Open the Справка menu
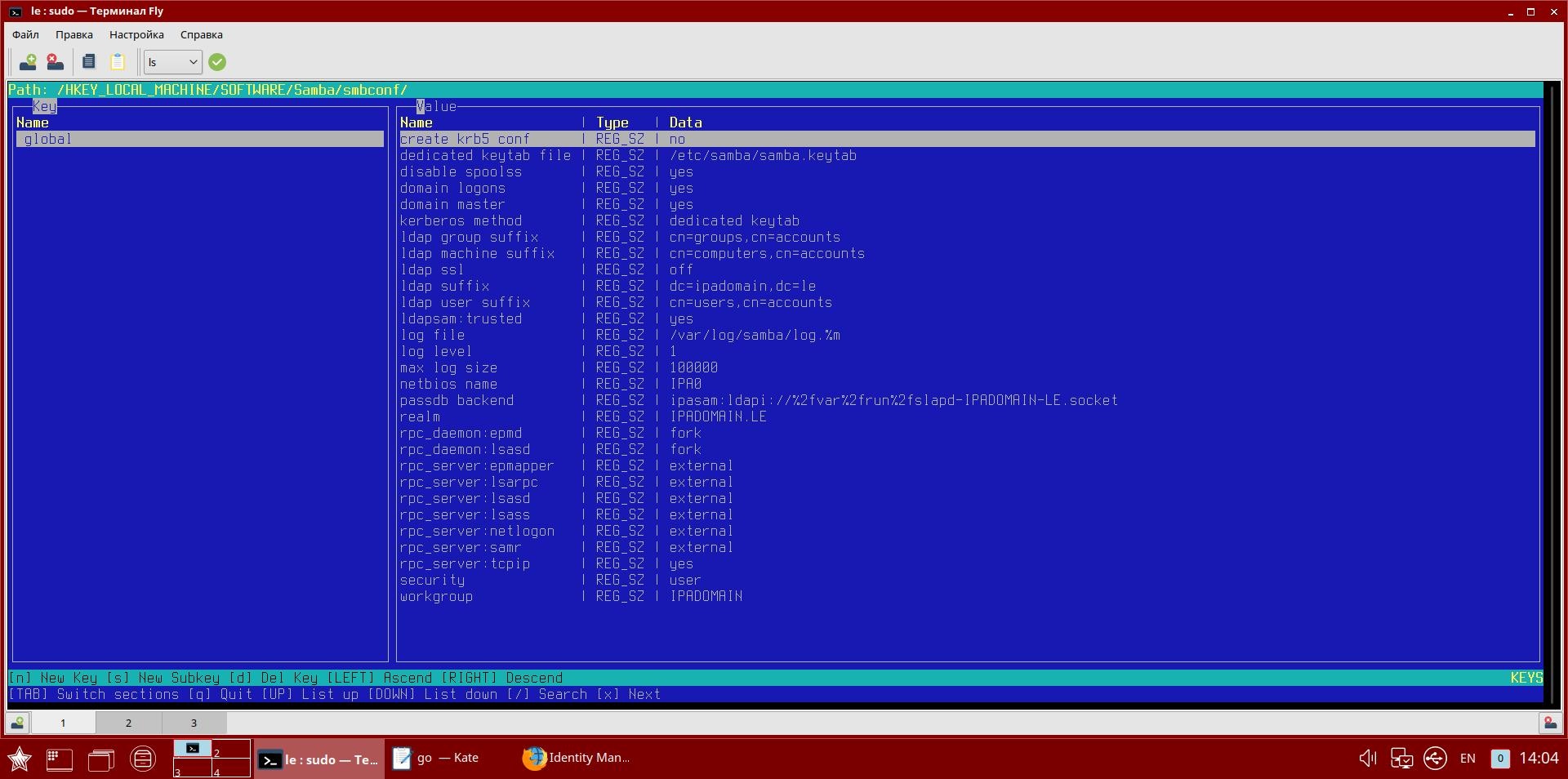 pyautogui.click(x=201, y=34)
